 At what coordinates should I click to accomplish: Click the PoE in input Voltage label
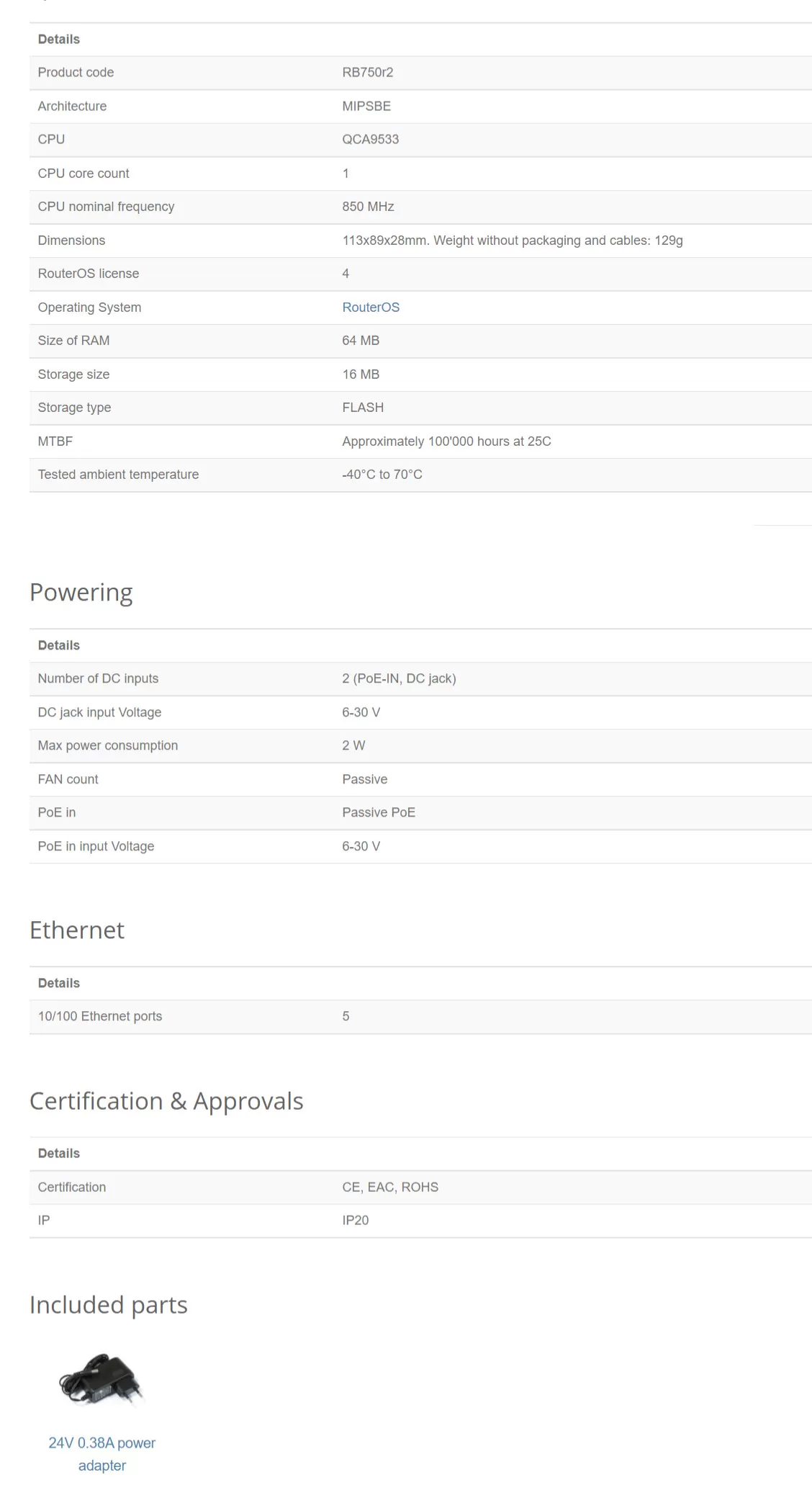96,846
